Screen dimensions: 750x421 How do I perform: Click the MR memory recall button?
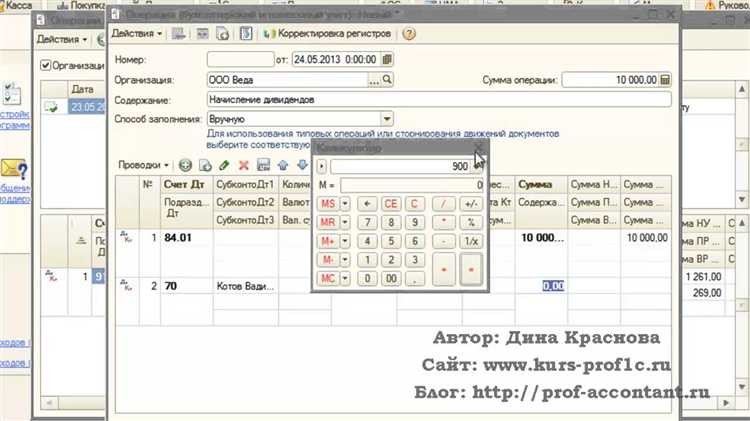point(328,222)
